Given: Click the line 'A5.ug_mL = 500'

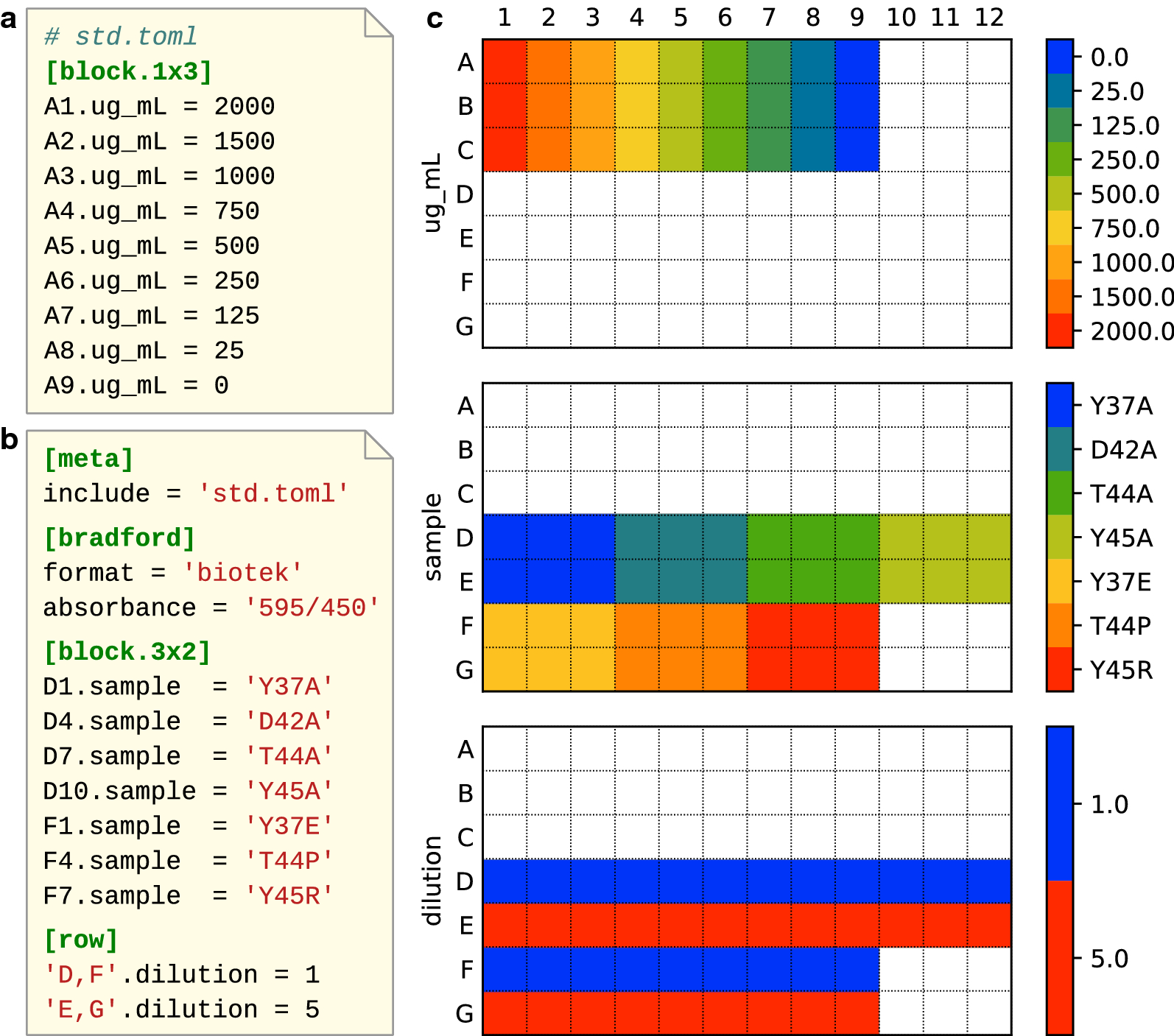Looking at the screenshot, I should 152,245.
